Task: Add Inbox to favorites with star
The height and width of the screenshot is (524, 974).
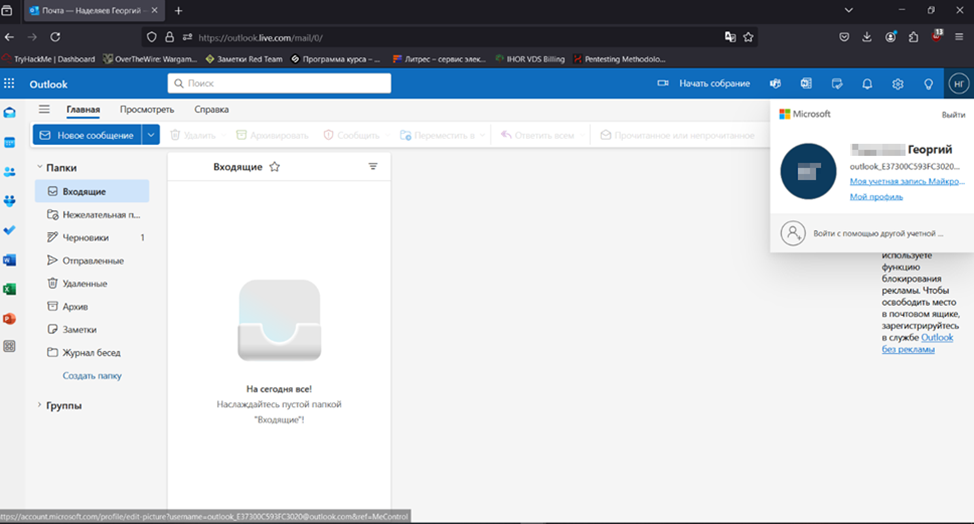Action: (x=275, y=166)
